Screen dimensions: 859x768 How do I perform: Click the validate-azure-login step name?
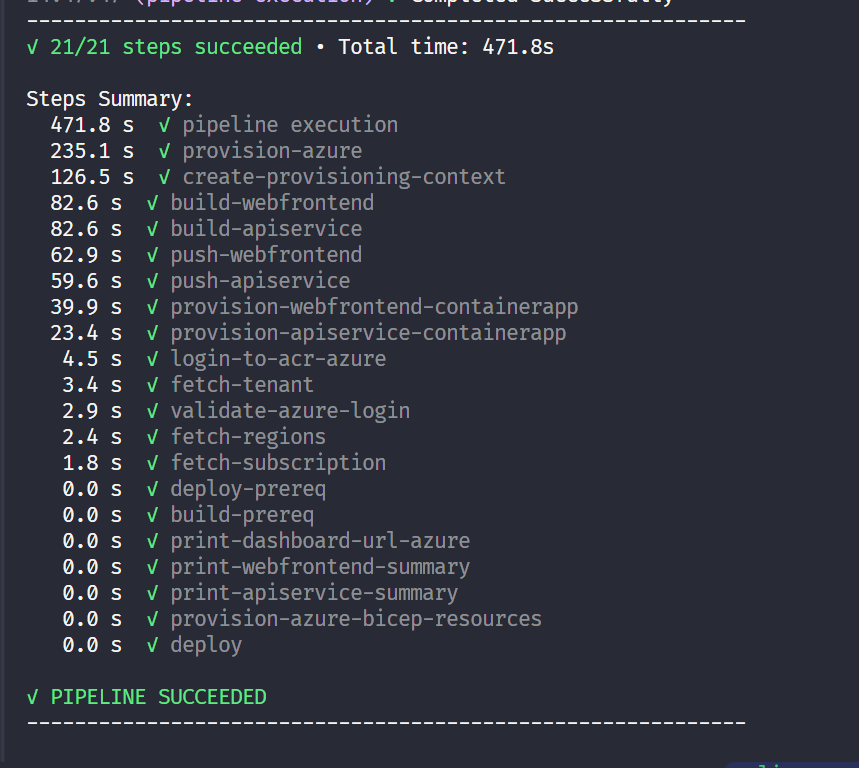pos(290,411)
